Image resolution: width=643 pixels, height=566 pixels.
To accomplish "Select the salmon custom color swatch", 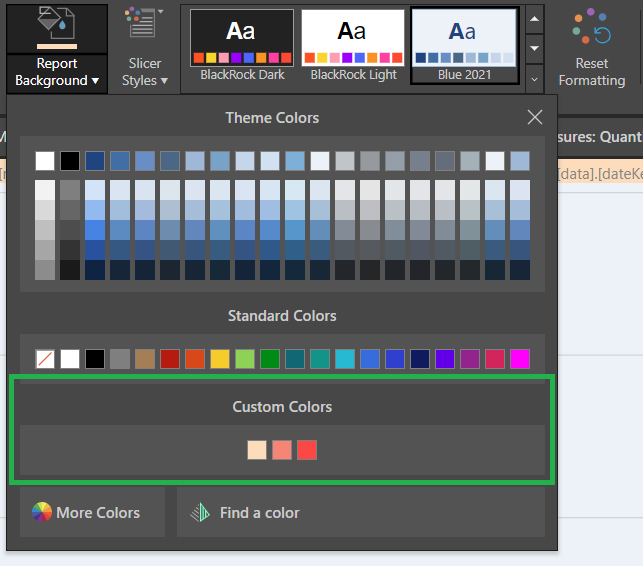I will click(282, 450).
